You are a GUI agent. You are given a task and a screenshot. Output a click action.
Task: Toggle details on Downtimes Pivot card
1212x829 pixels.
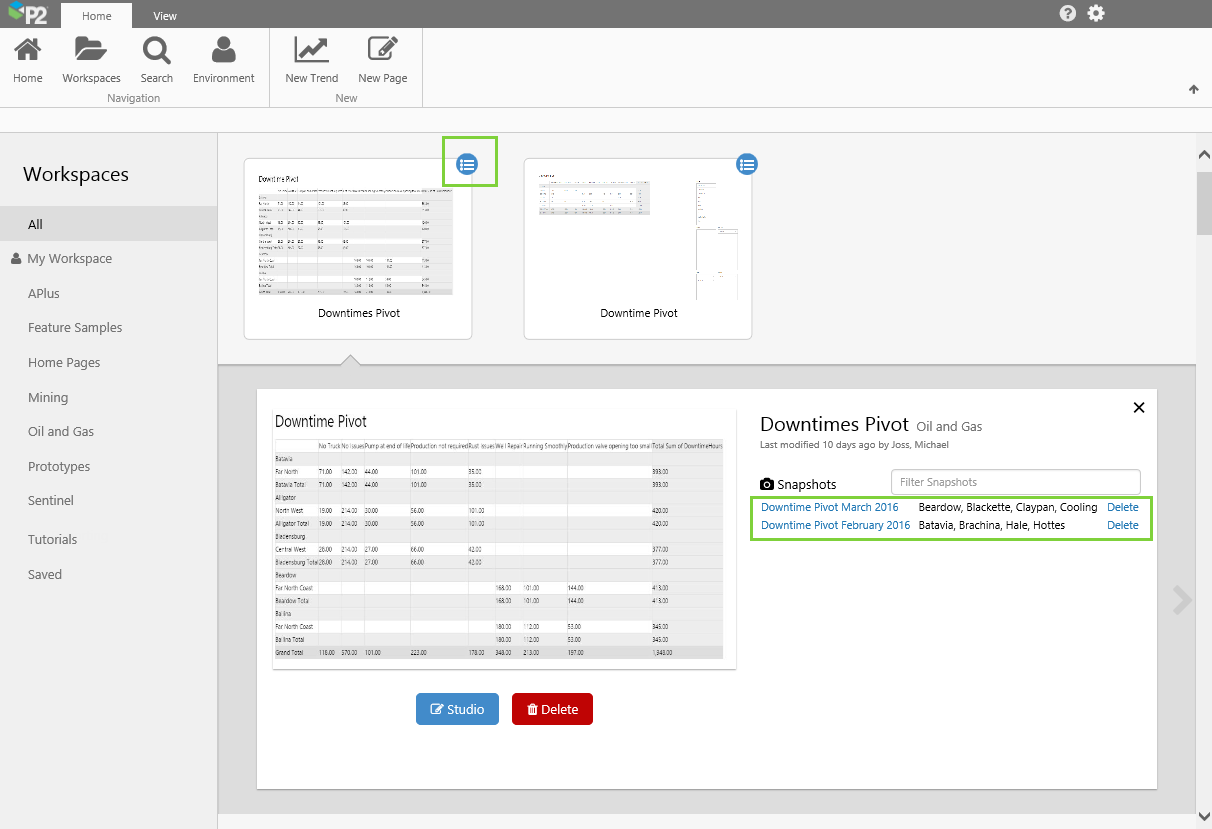[x=467, y=164]
